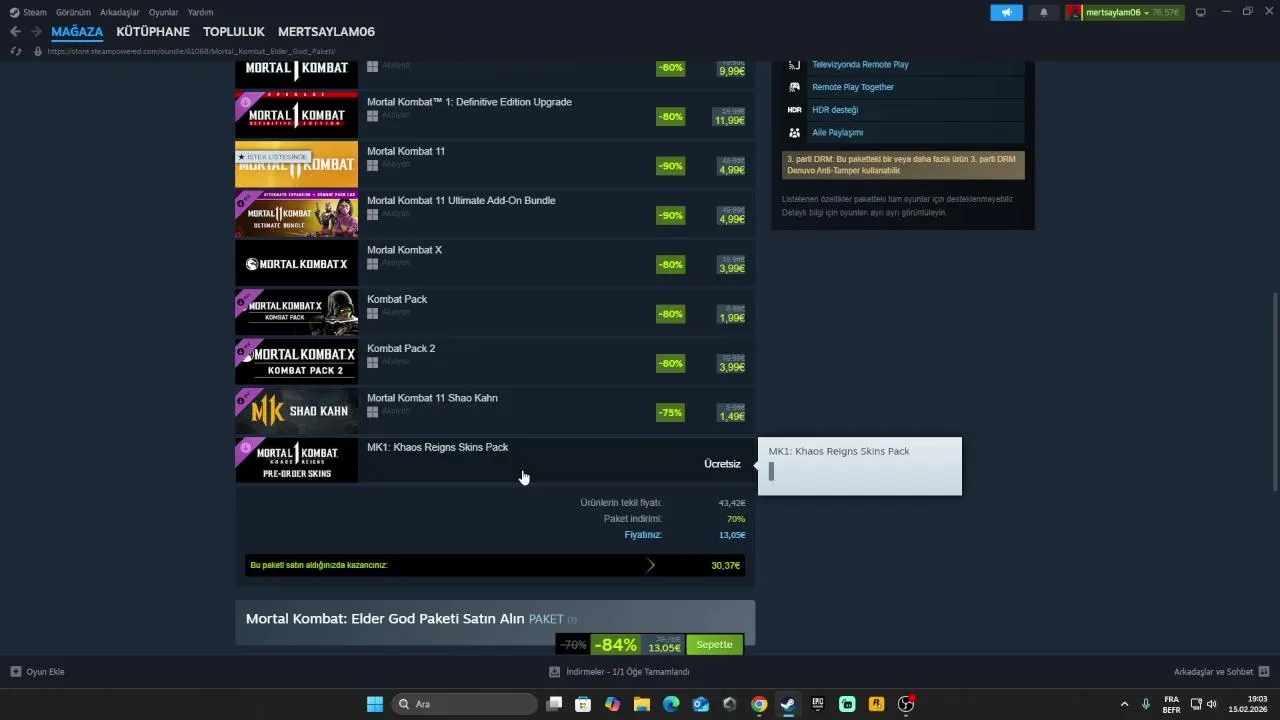Click the -75% discount on Shao Kahn
Screen dimensions: 1280x720
coord(670,413)
